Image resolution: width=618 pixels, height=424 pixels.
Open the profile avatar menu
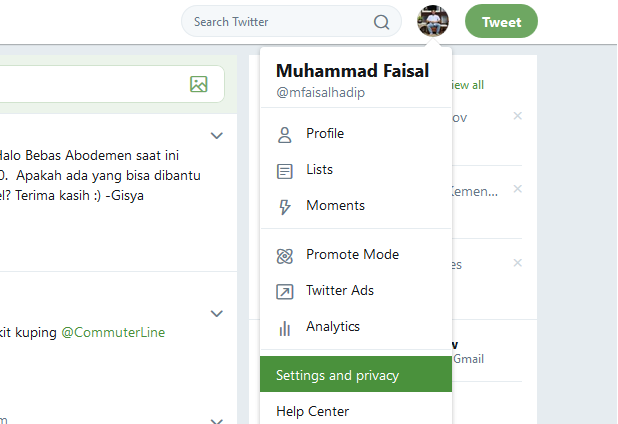[x=433, y=21]
